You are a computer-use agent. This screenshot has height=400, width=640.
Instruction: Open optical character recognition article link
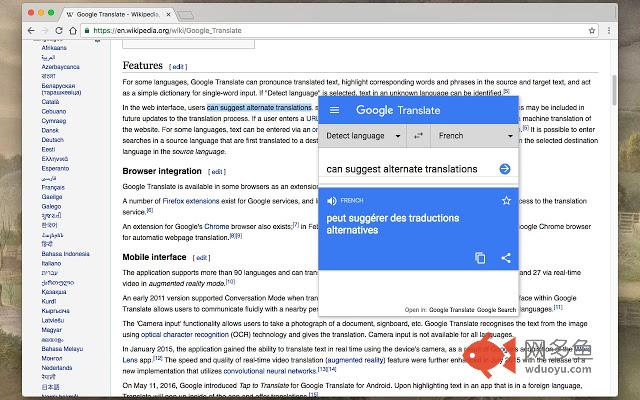(x=184, y=335)
